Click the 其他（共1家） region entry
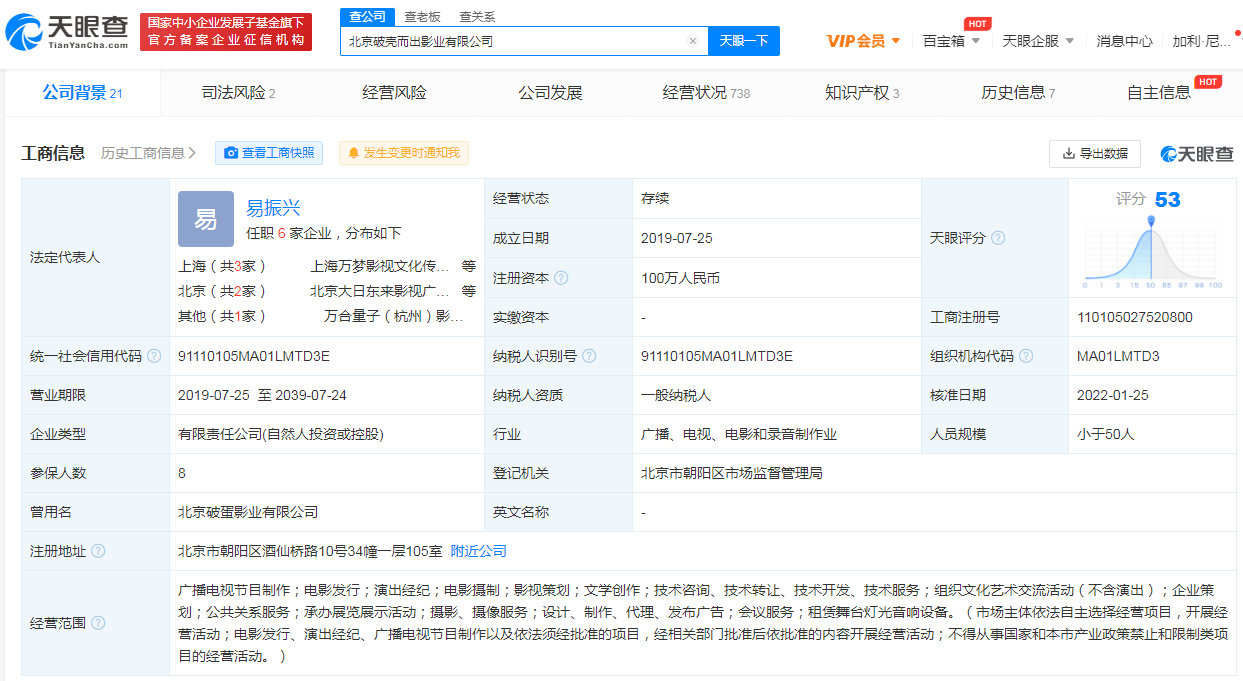The image size is (1243, 681). (x=222, y=316)
